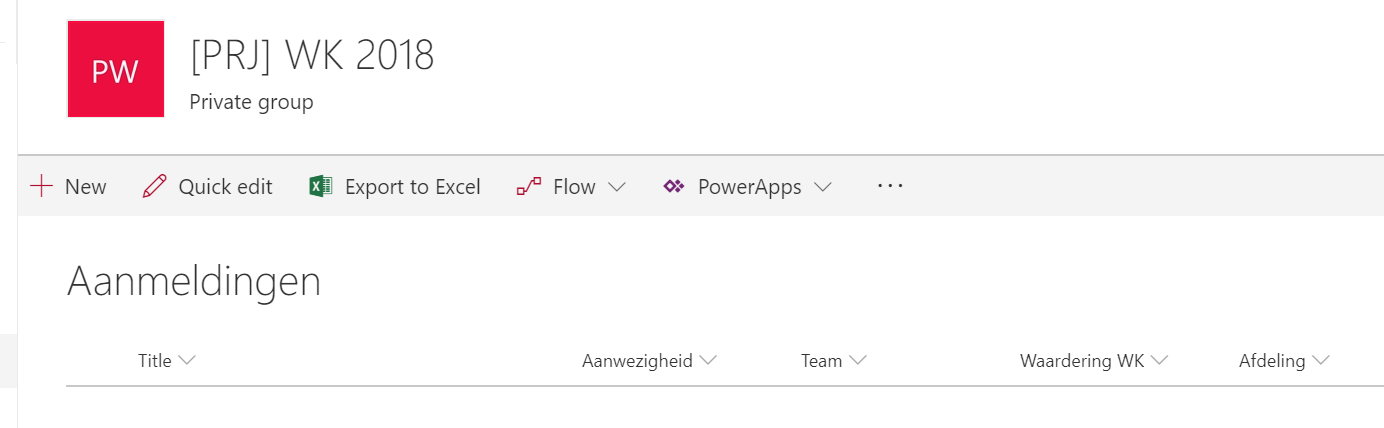Open the Afdeling column header menu
Image resolution: width=1384 pixels, height=428 pixels.
pyautogui.click(x=1284, y=361)
